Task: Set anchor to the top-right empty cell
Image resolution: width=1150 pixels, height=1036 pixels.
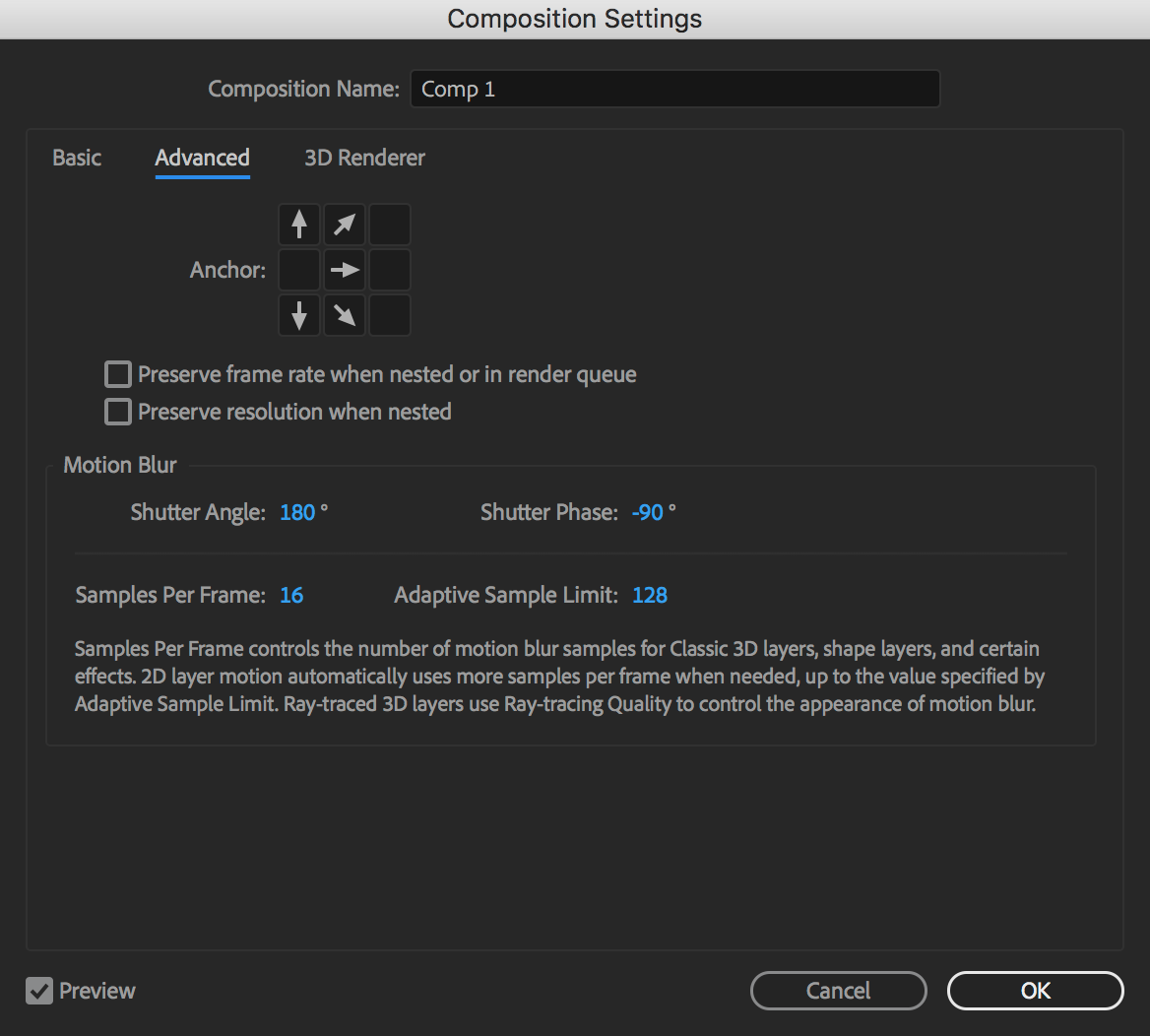Action: 390,225
